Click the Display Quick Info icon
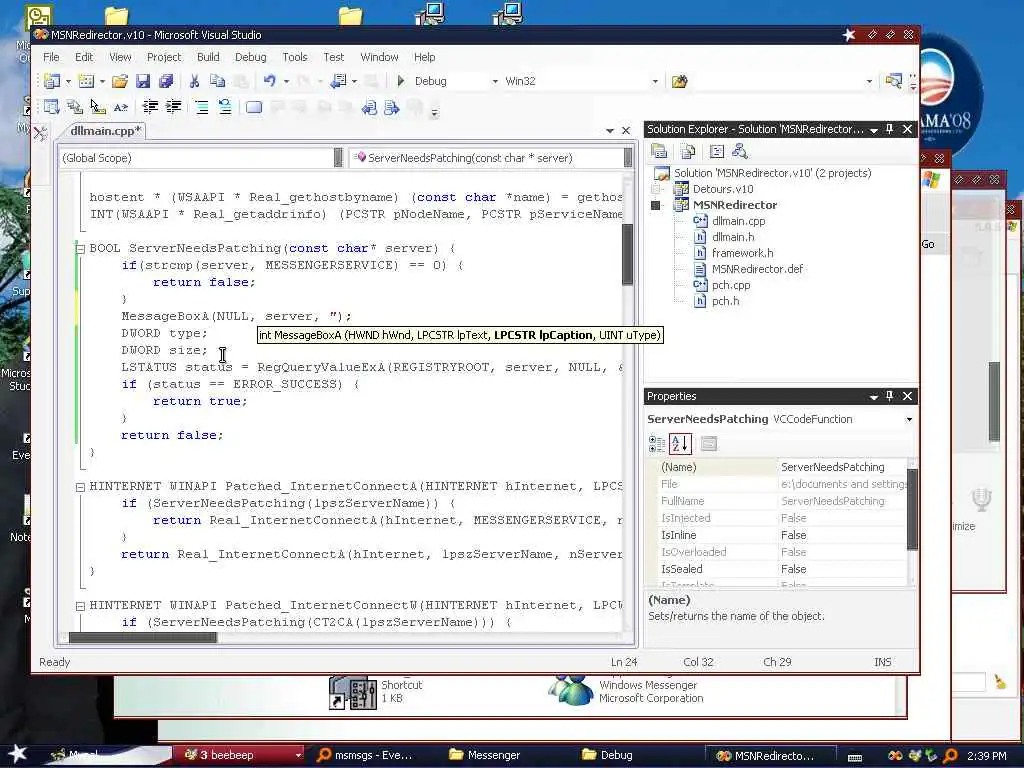The image size is (1024, 768). 97,107
